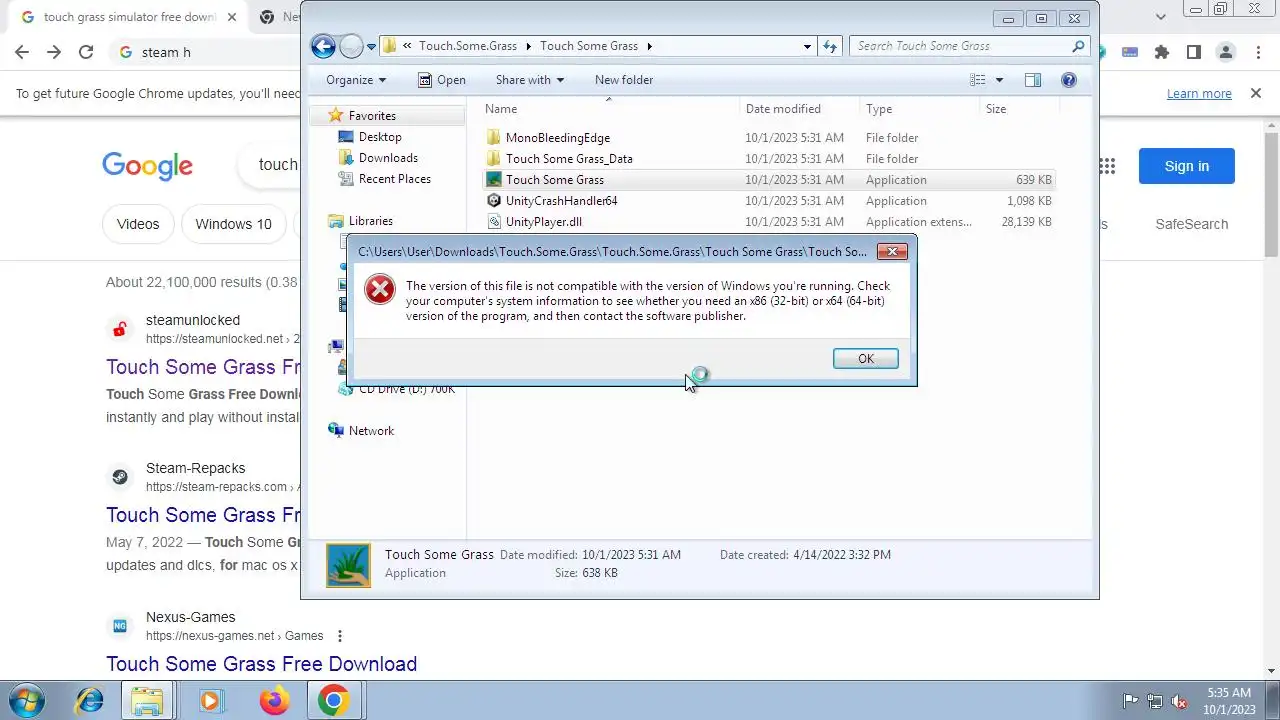Open the Nexus-Games Touch Some Grass Free Download link
The height and width of the screenshot is (720, 1280).
(x=261, y=664)
